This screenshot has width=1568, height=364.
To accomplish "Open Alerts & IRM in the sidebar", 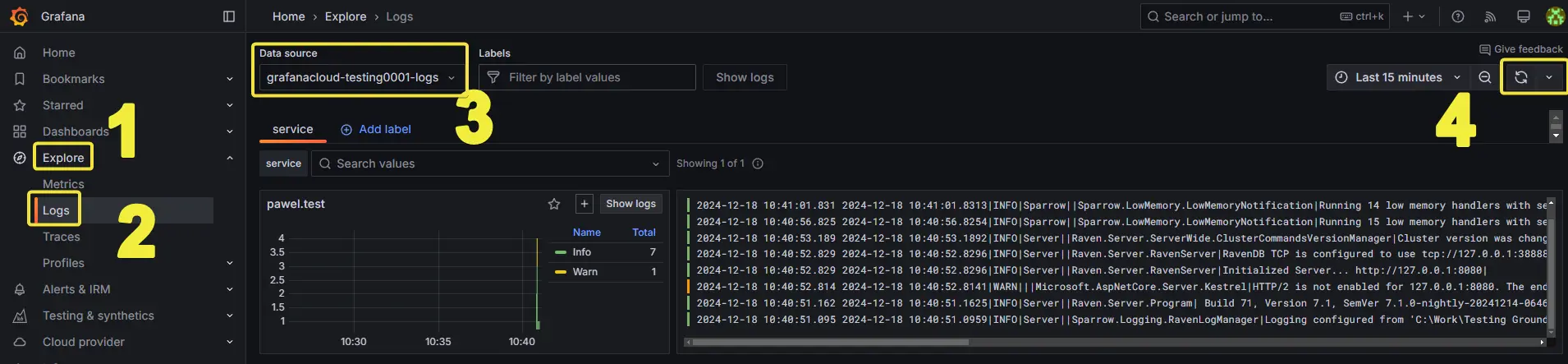I will coord(76,289).
